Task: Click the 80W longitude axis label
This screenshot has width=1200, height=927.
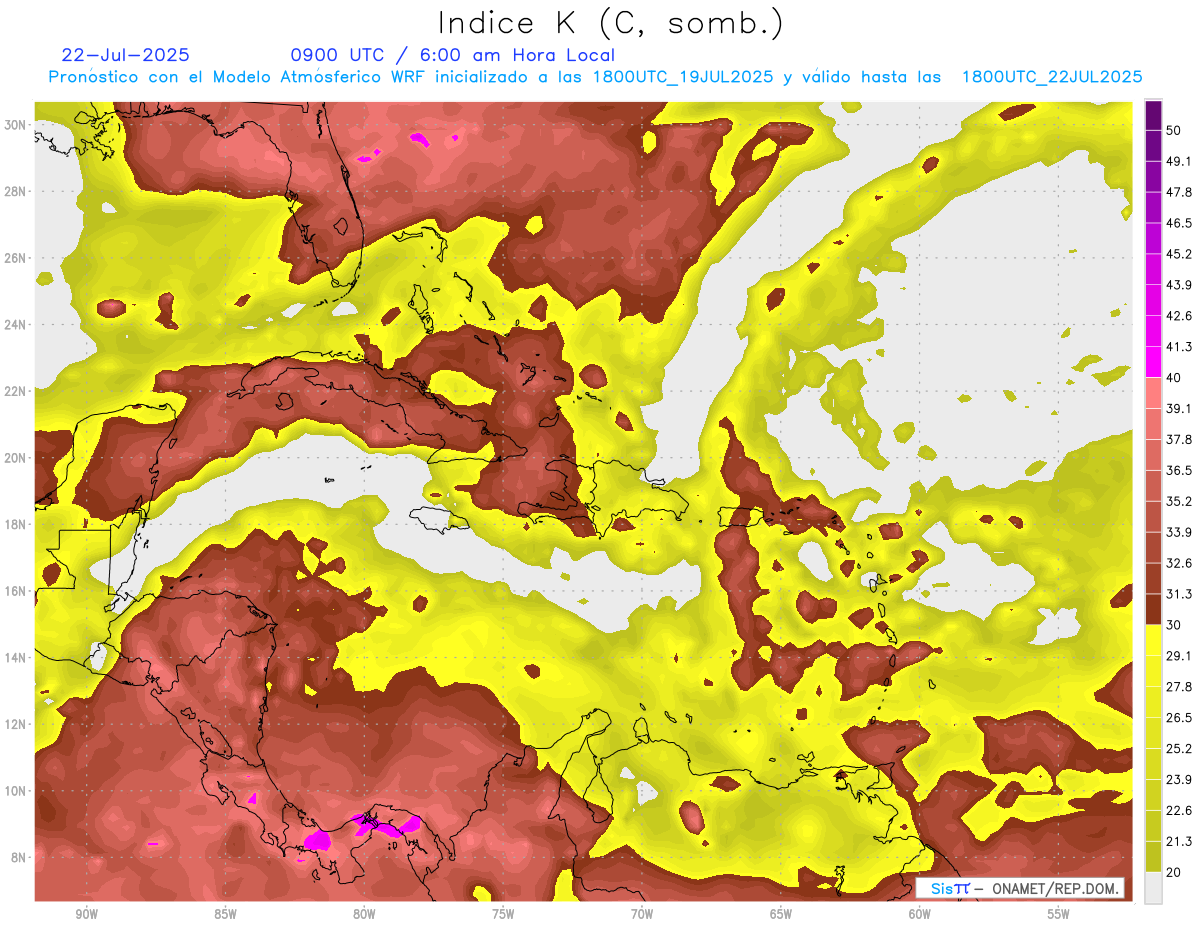Action: [364, 914]
